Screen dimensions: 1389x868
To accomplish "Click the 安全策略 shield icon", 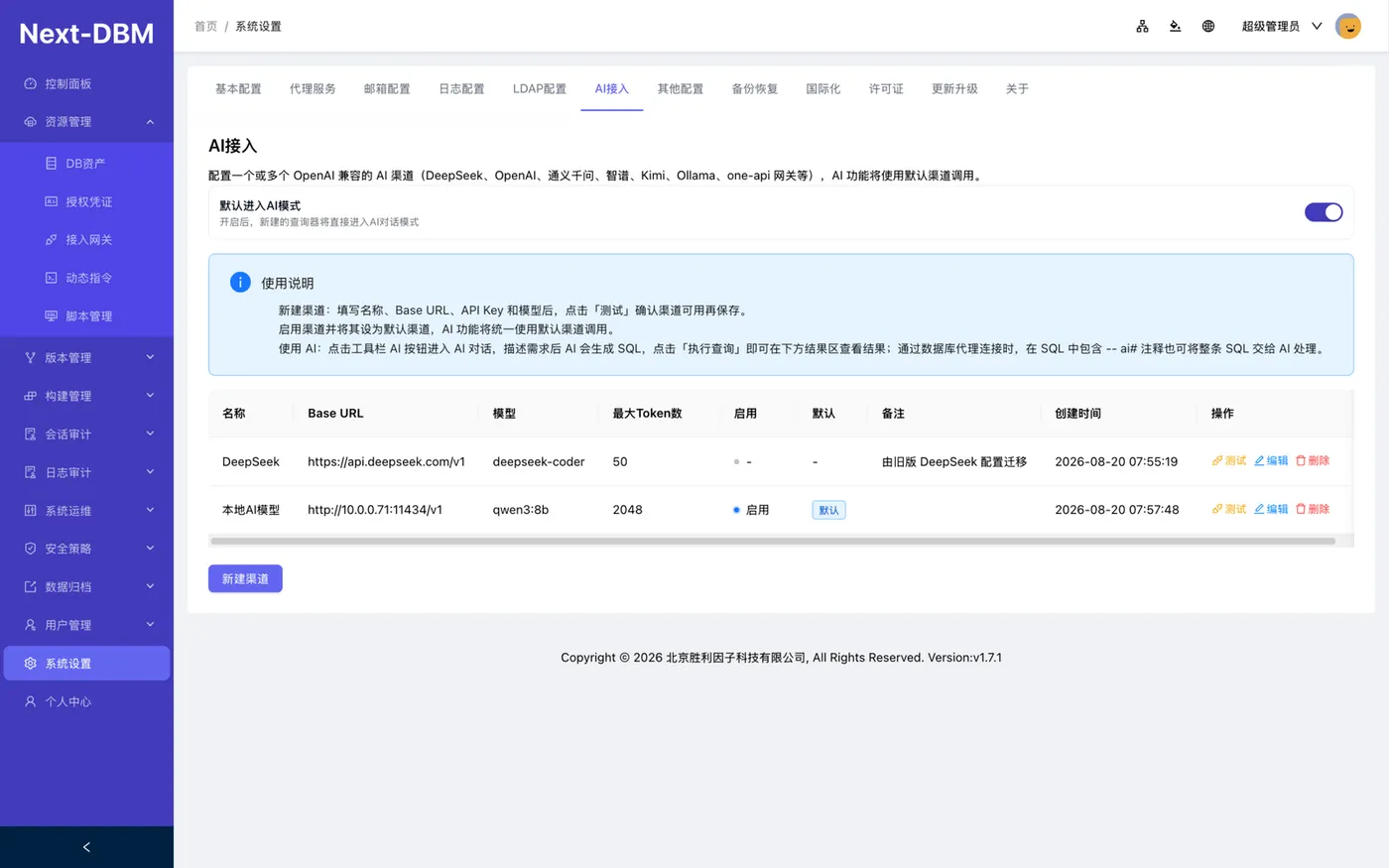I will (x=30, y=549).
